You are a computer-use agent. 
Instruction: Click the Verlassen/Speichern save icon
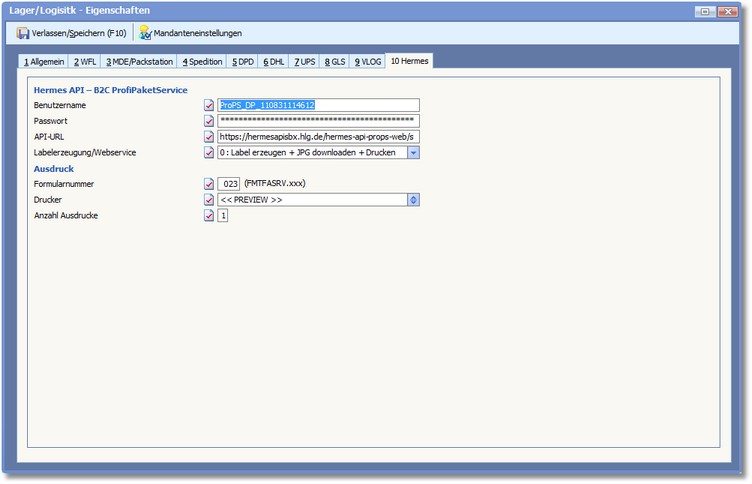(x=23, y=33)
